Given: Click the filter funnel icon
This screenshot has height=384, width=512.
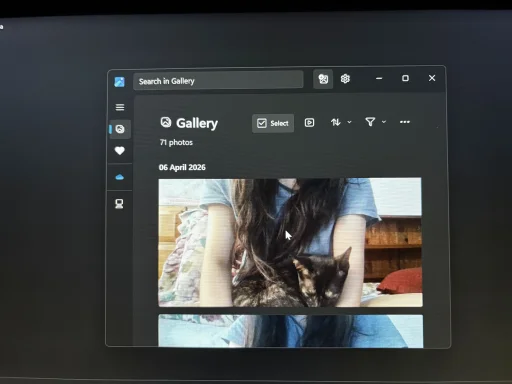Looking at the screenshot, I should coord(370,122).
